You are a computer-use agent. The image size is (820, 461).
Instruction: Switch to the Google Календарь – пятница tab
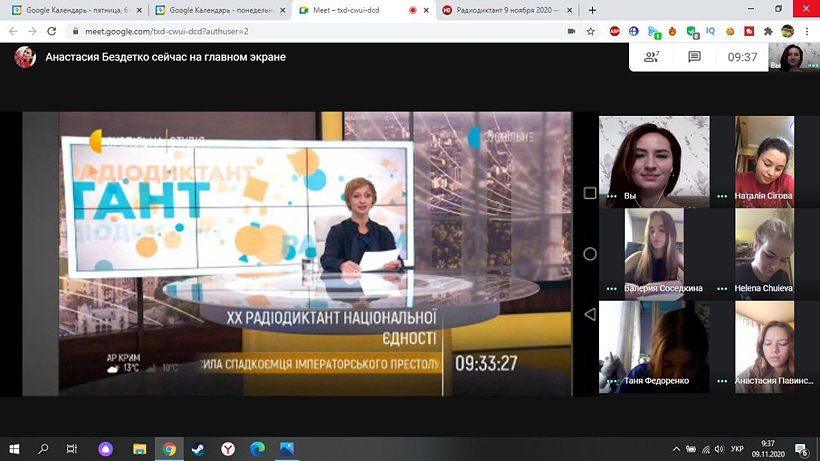(73, 10)
